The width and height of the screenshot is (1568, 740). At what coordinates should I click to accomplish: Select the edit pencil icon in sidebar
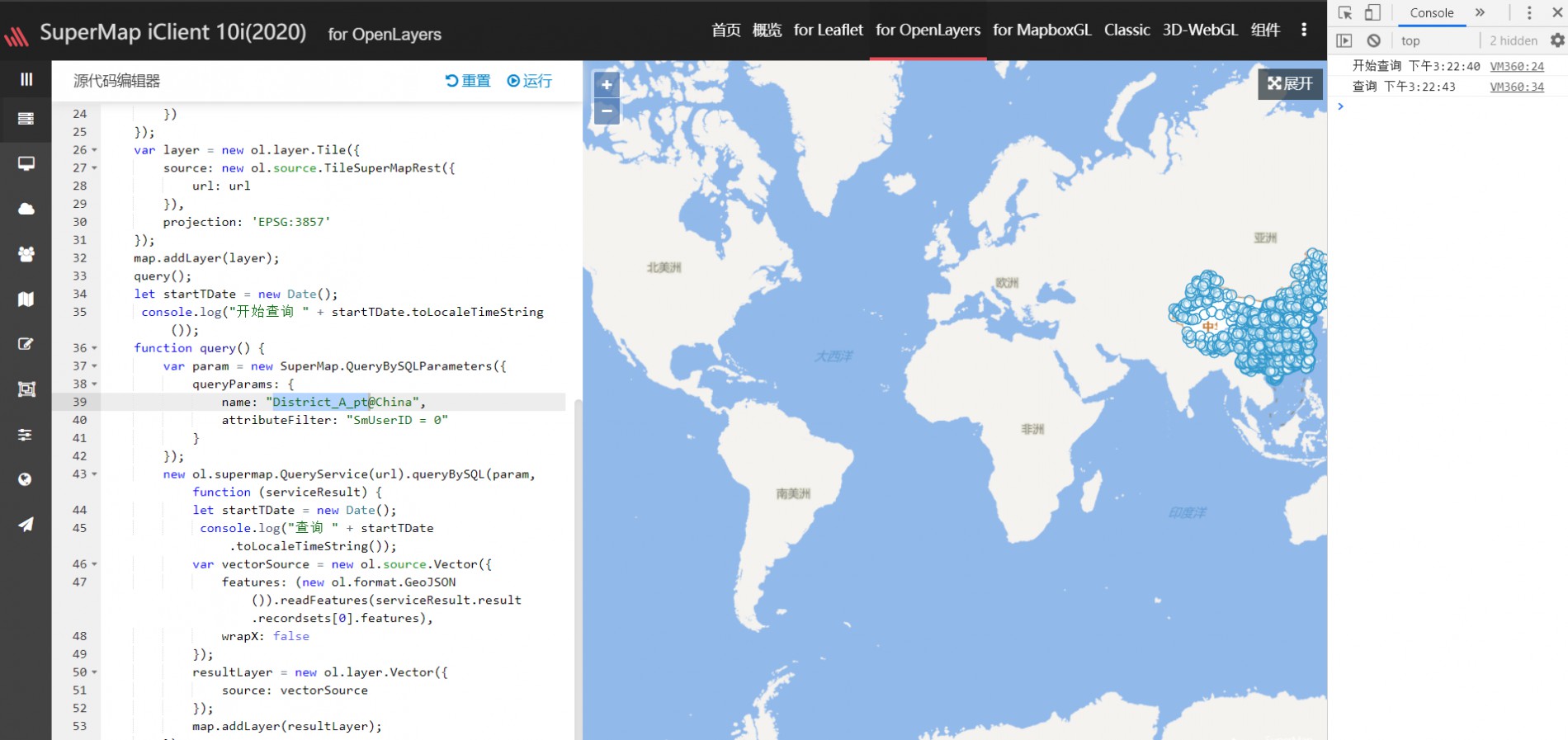pos(26,344)
